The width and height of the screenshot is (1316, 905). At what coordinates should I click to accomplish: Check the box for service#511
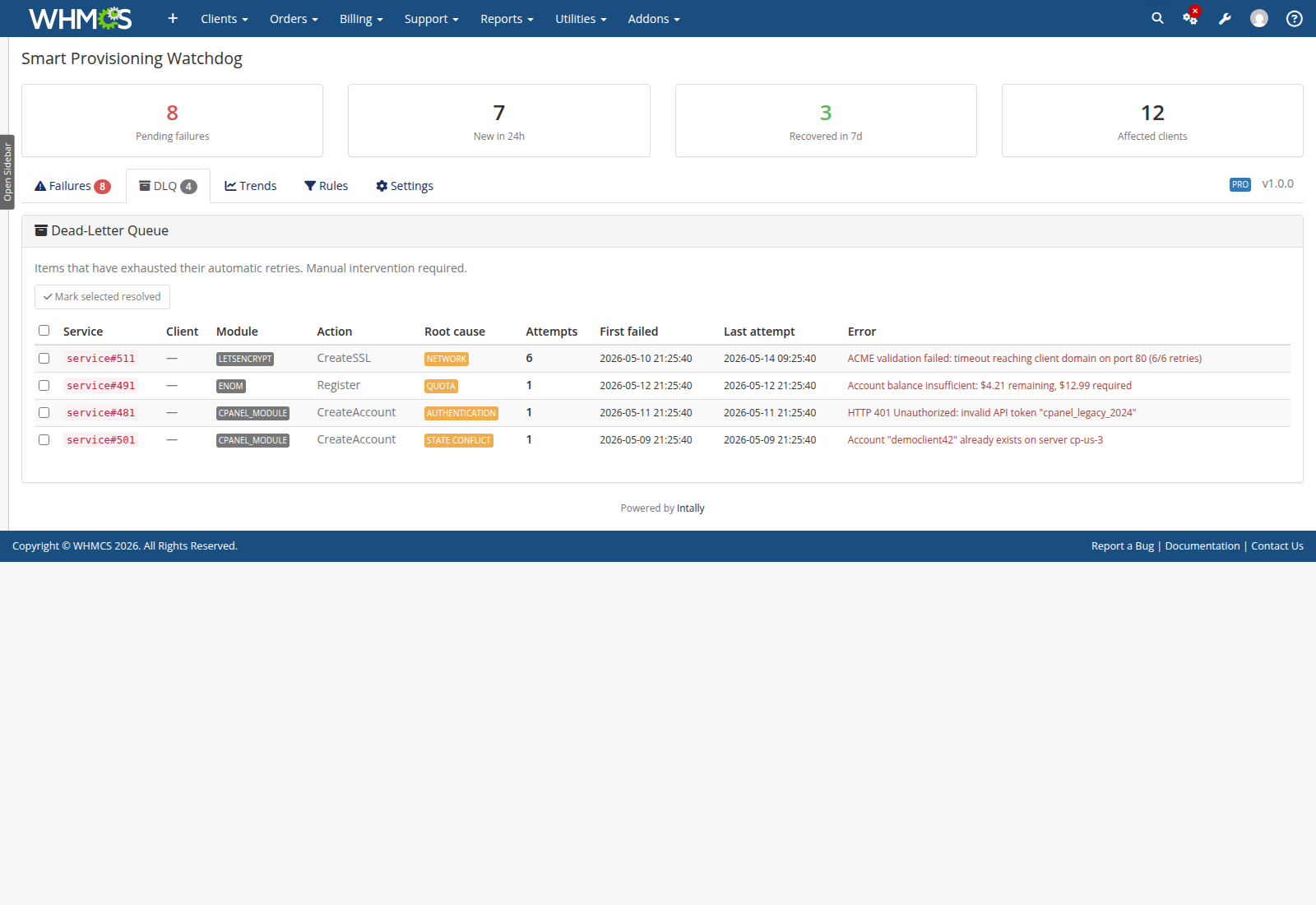pos(44,359)
